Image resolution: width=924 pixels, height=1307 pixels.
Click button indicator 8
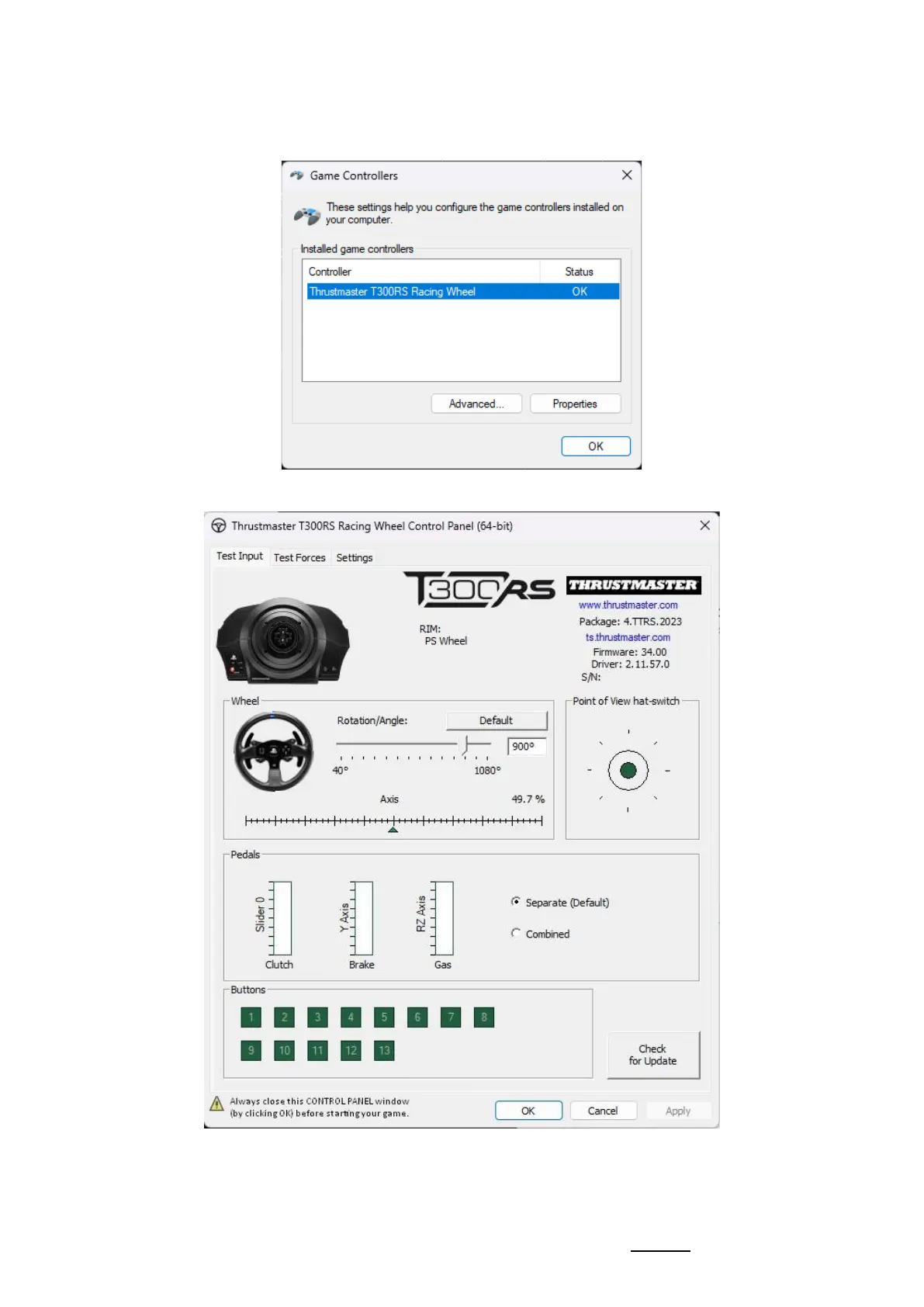point(484,1017)
